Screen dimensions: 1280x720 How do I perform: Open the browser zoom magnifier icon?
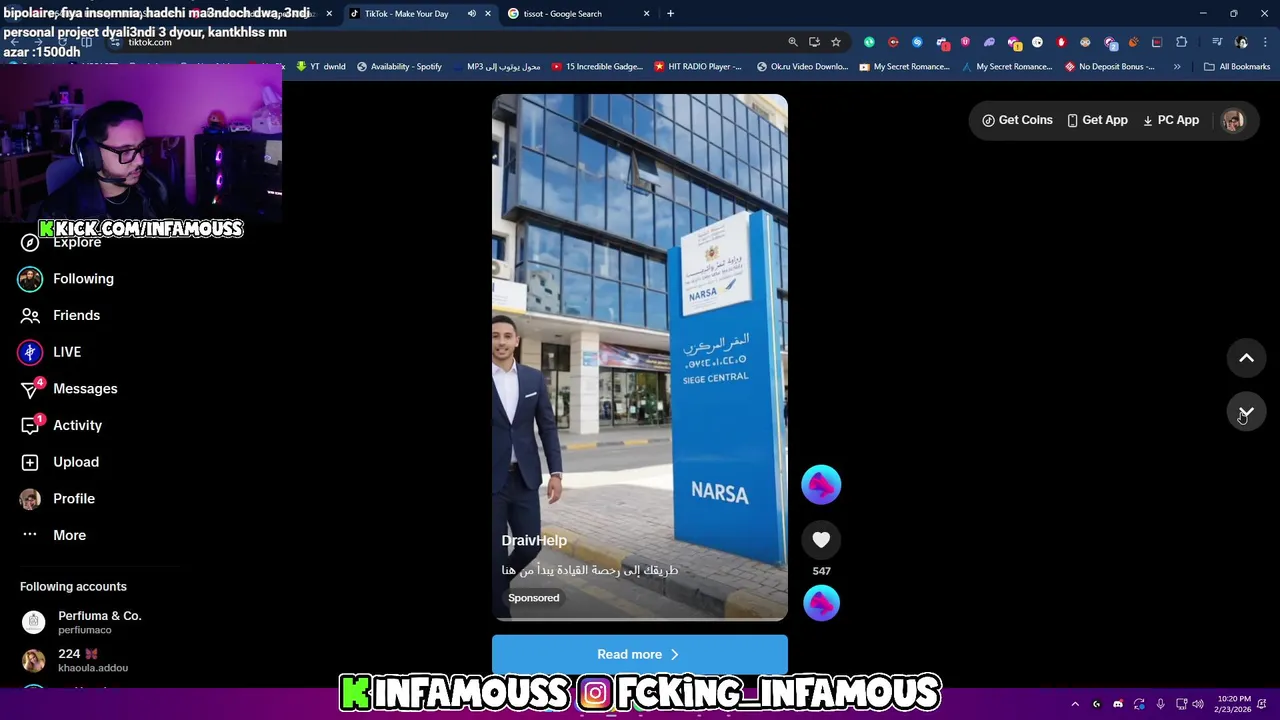[792, 42]
